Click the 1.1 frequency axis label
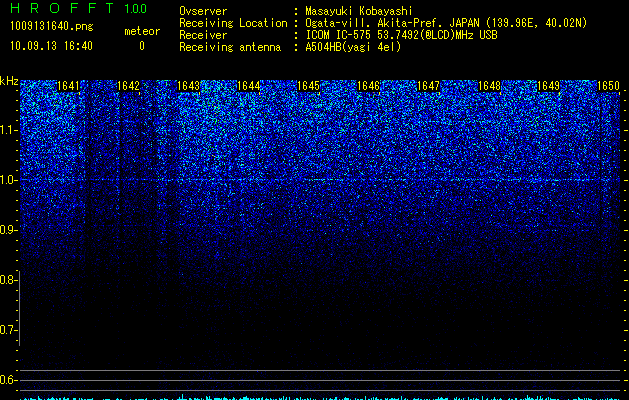629x400 pixels. (x=8, y=130)
